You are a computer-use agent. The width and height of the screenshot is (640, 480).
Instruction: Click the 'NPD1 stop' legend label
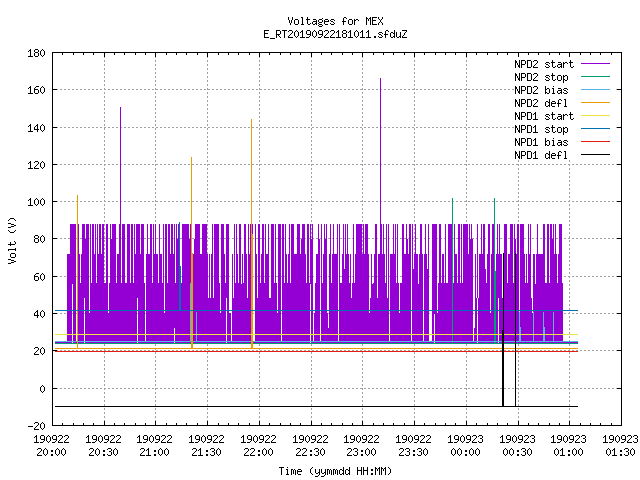[x=541, y=129]
